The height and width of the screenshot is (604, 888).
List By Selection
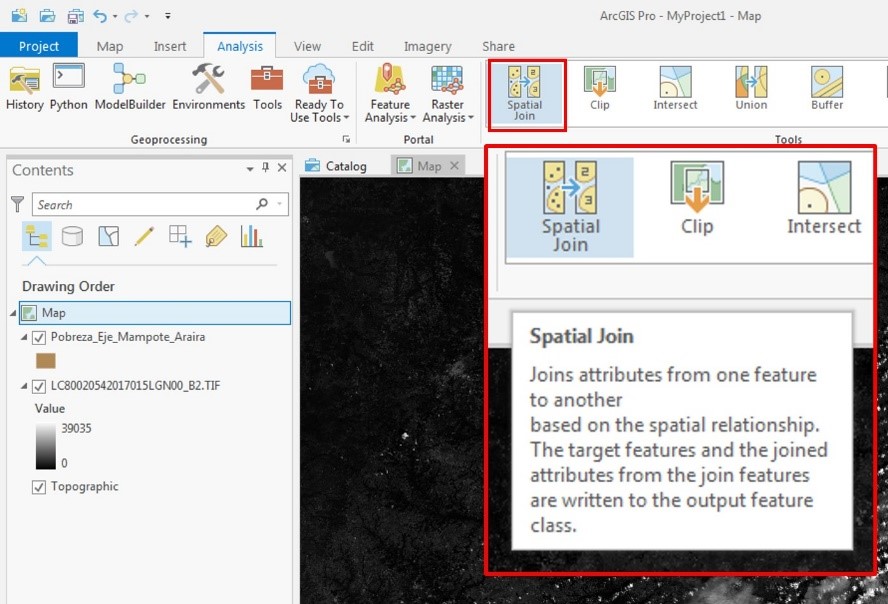coord(108,237)
